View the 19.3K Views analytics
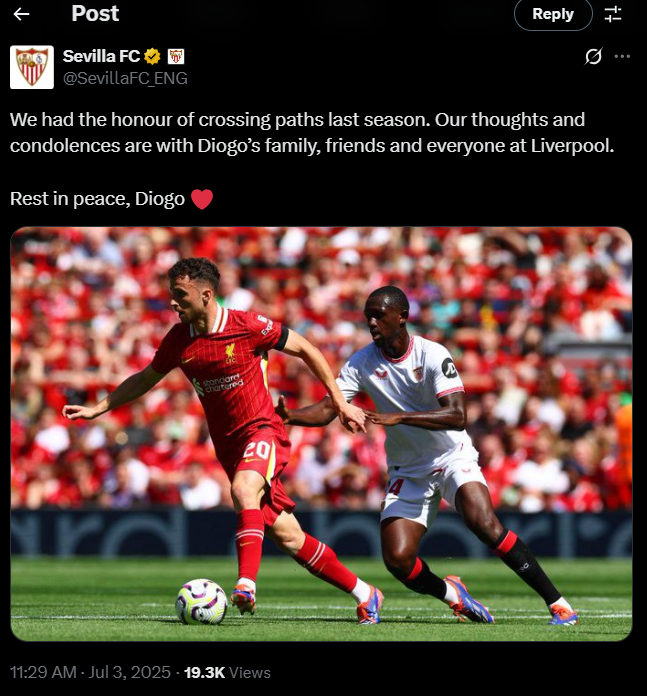 227,672
